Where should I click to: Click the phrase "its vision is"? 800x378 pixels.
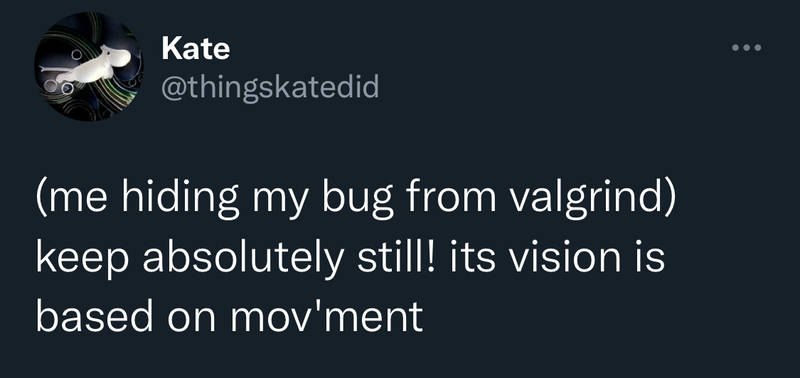(558, 258)
